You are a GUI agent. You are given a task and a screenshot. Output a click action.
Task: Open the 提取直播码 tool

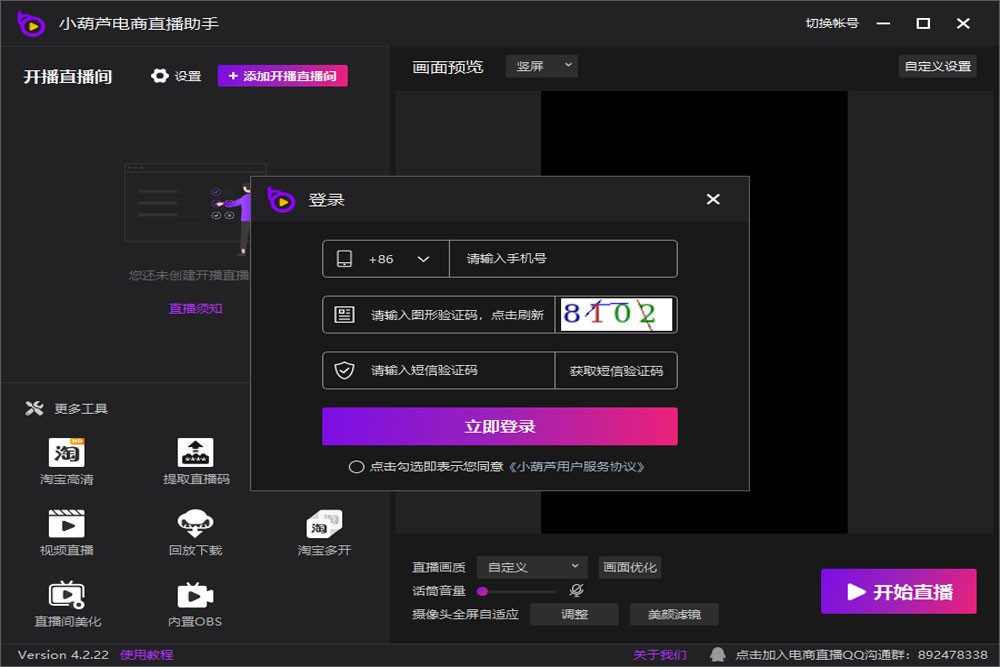point(196,462)
